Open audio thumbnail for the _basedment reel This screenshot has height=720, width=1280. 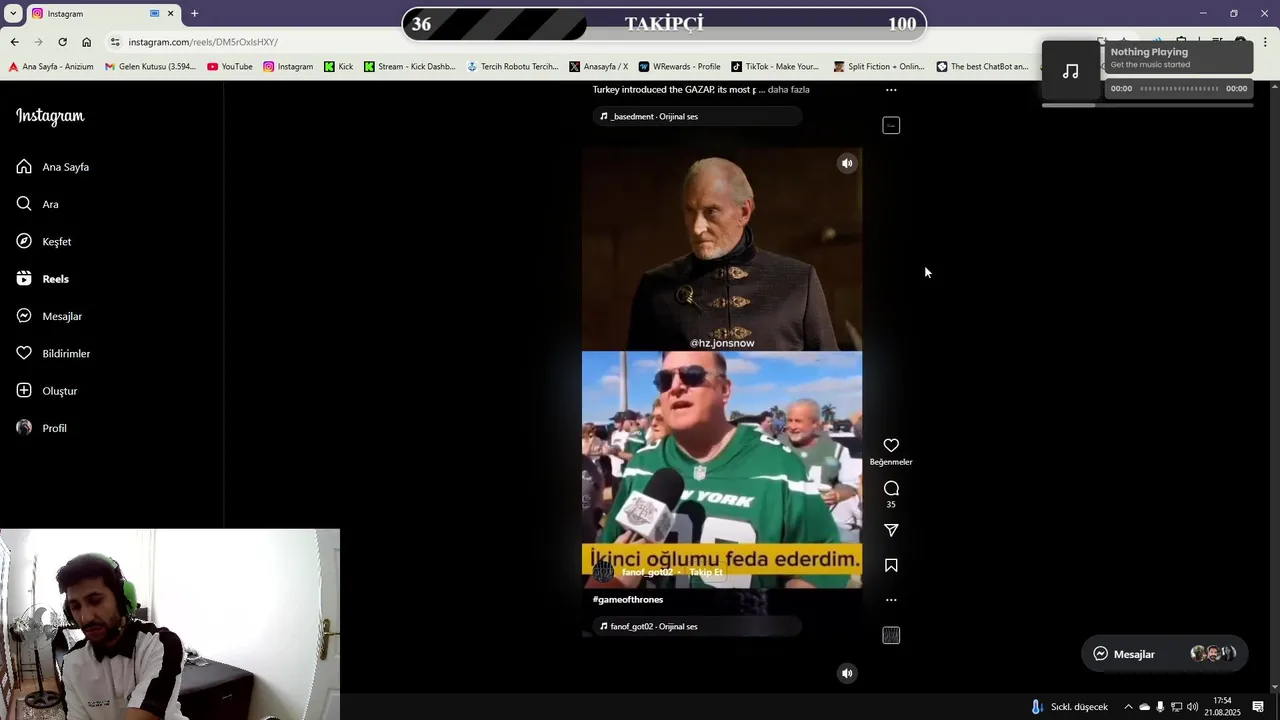(x=891, y=125)
